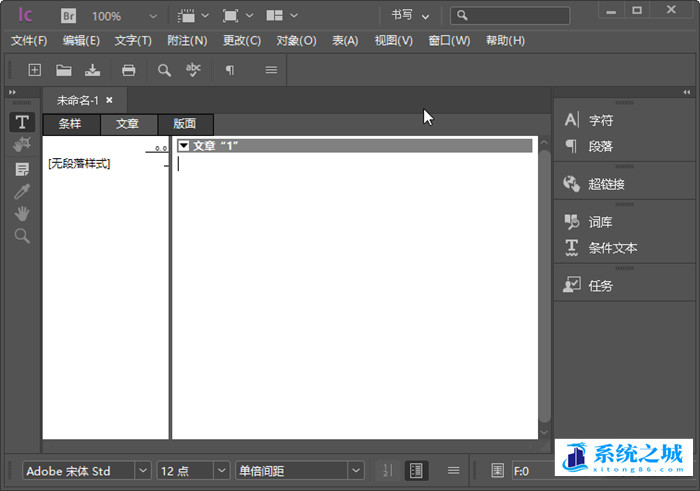Open the view options dropdown icon
The height and width of the screenshot is (491, 700).
coord(193,16)
